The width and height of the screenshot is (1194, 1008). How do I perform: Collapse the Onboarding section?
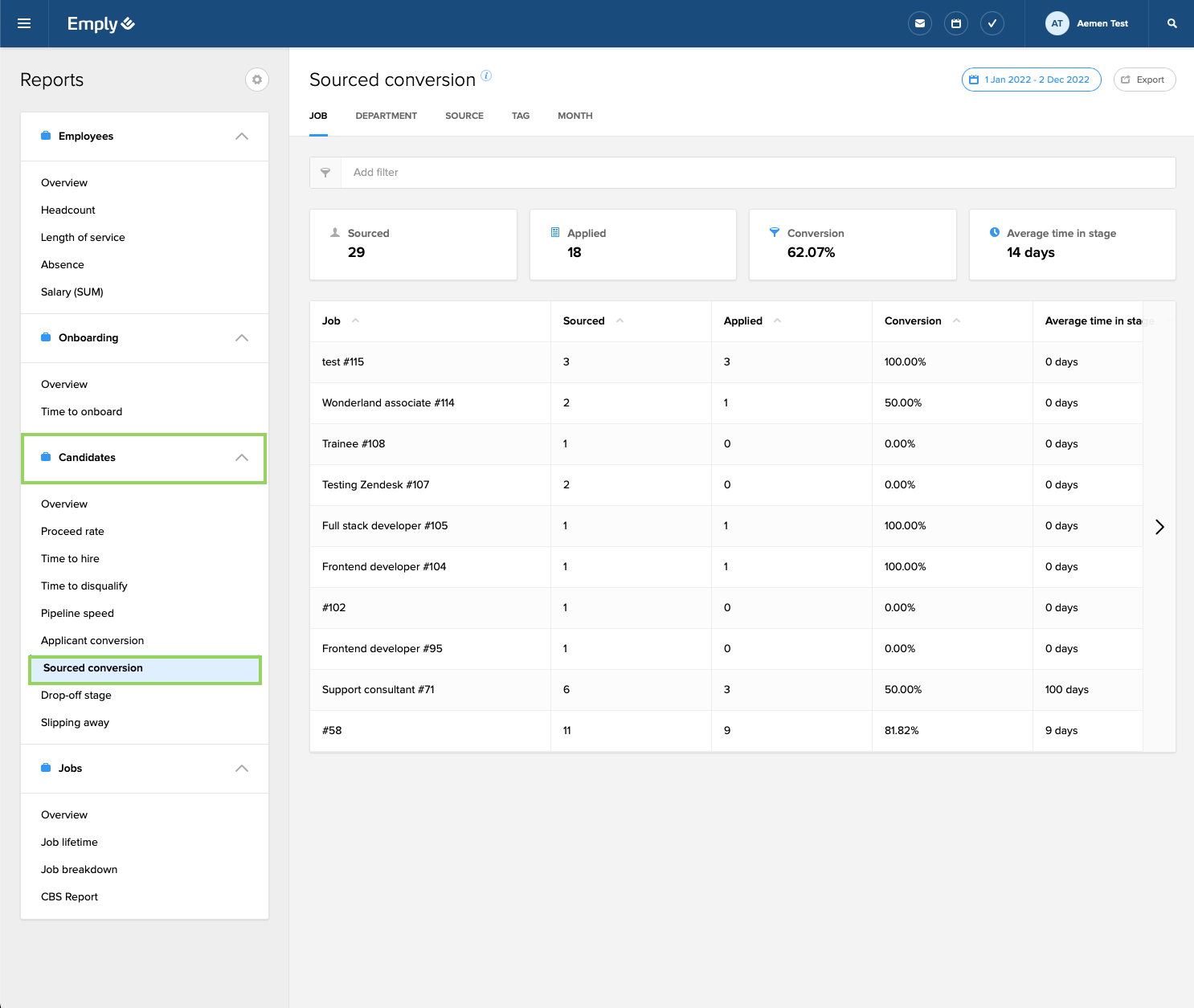242,338
